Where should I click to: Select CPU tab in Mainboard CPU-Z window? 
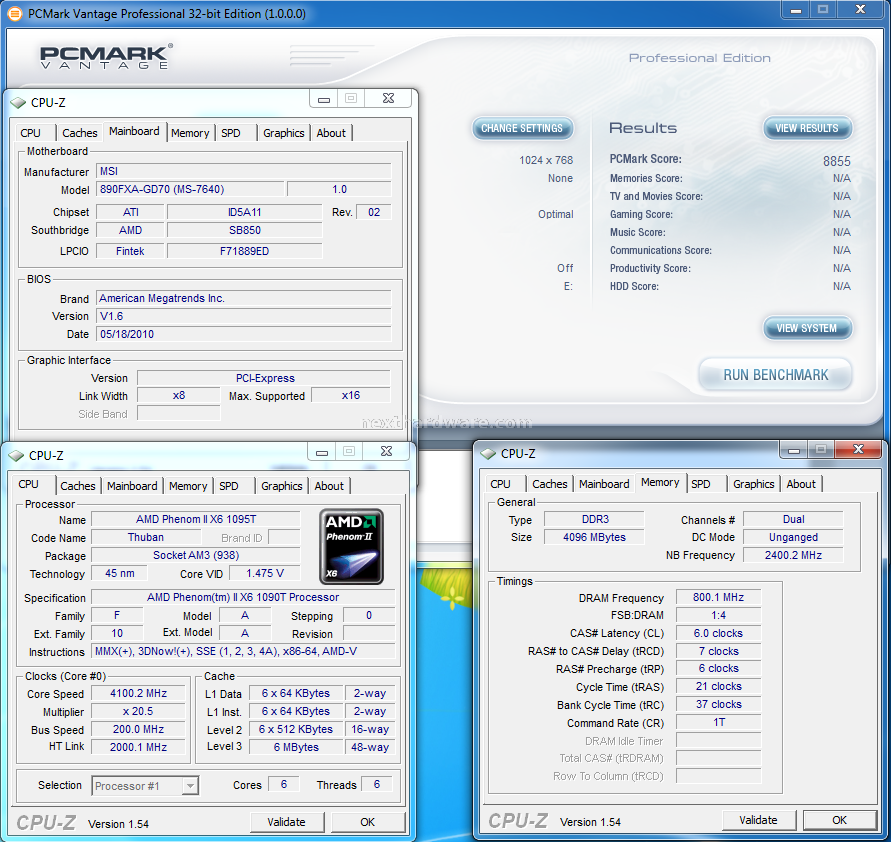coord(31,133)
